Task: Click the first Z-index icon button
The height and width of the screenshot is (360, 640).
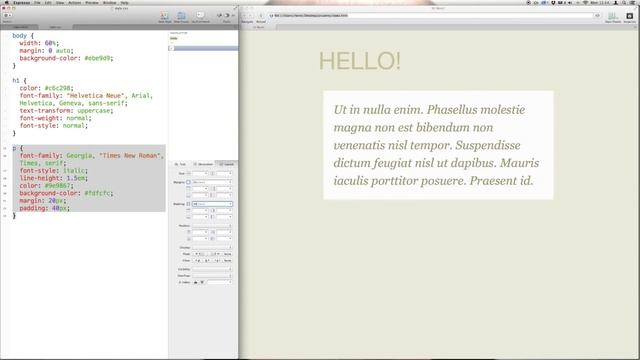Action: (x=196, y=282)
